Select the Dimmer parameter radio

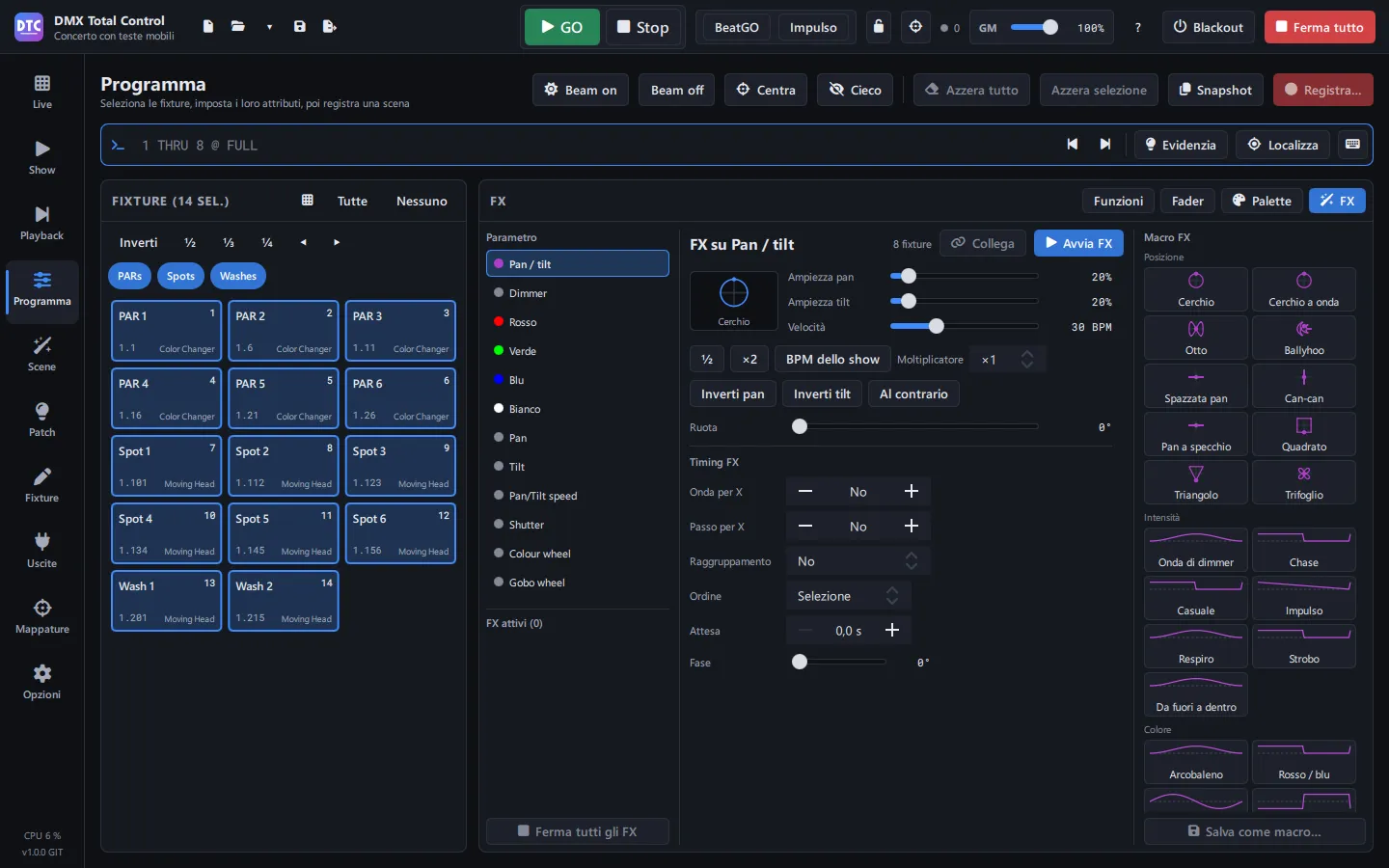click(577, 293)
